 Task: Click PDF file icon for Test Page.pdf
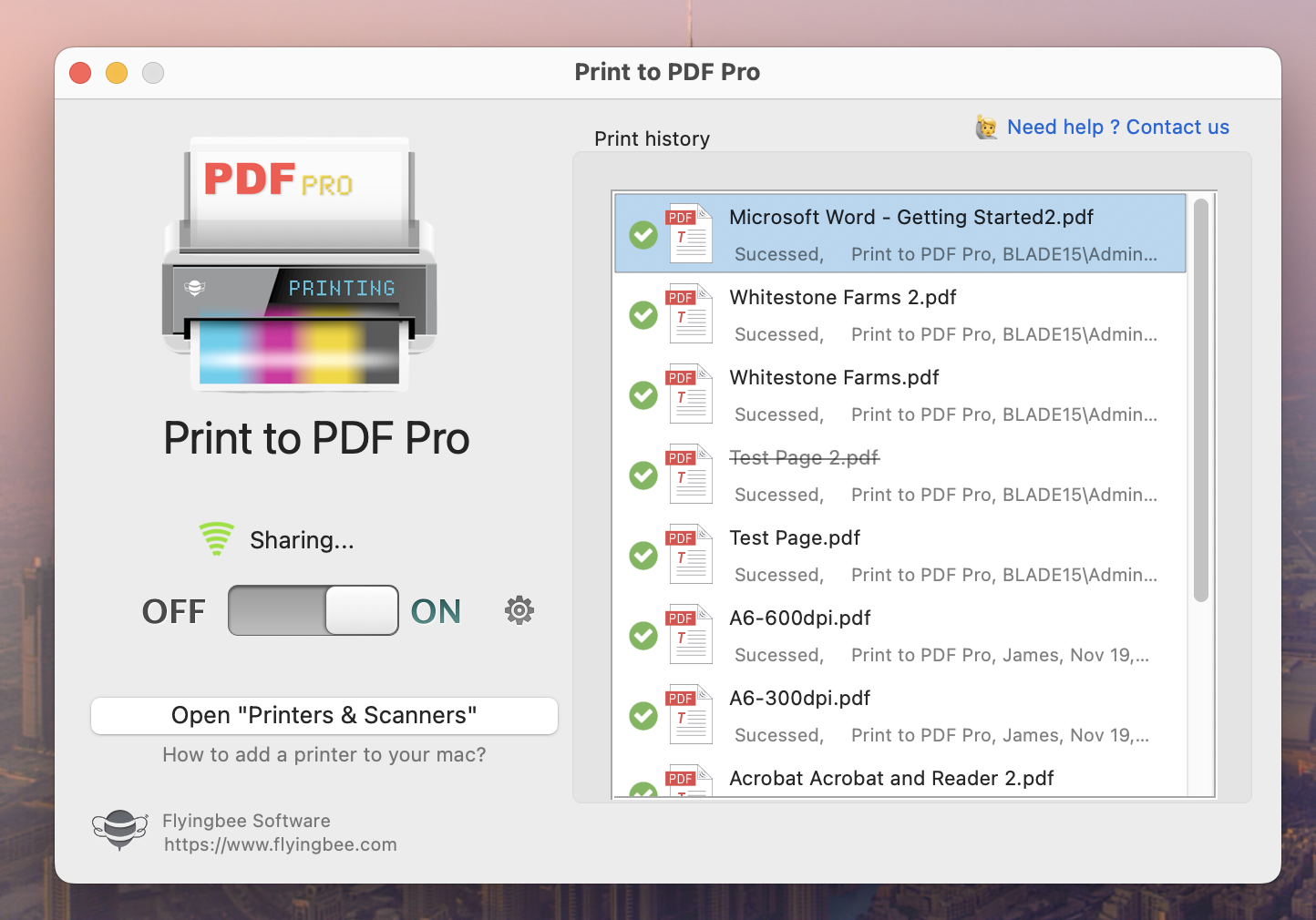pos(689,554)
